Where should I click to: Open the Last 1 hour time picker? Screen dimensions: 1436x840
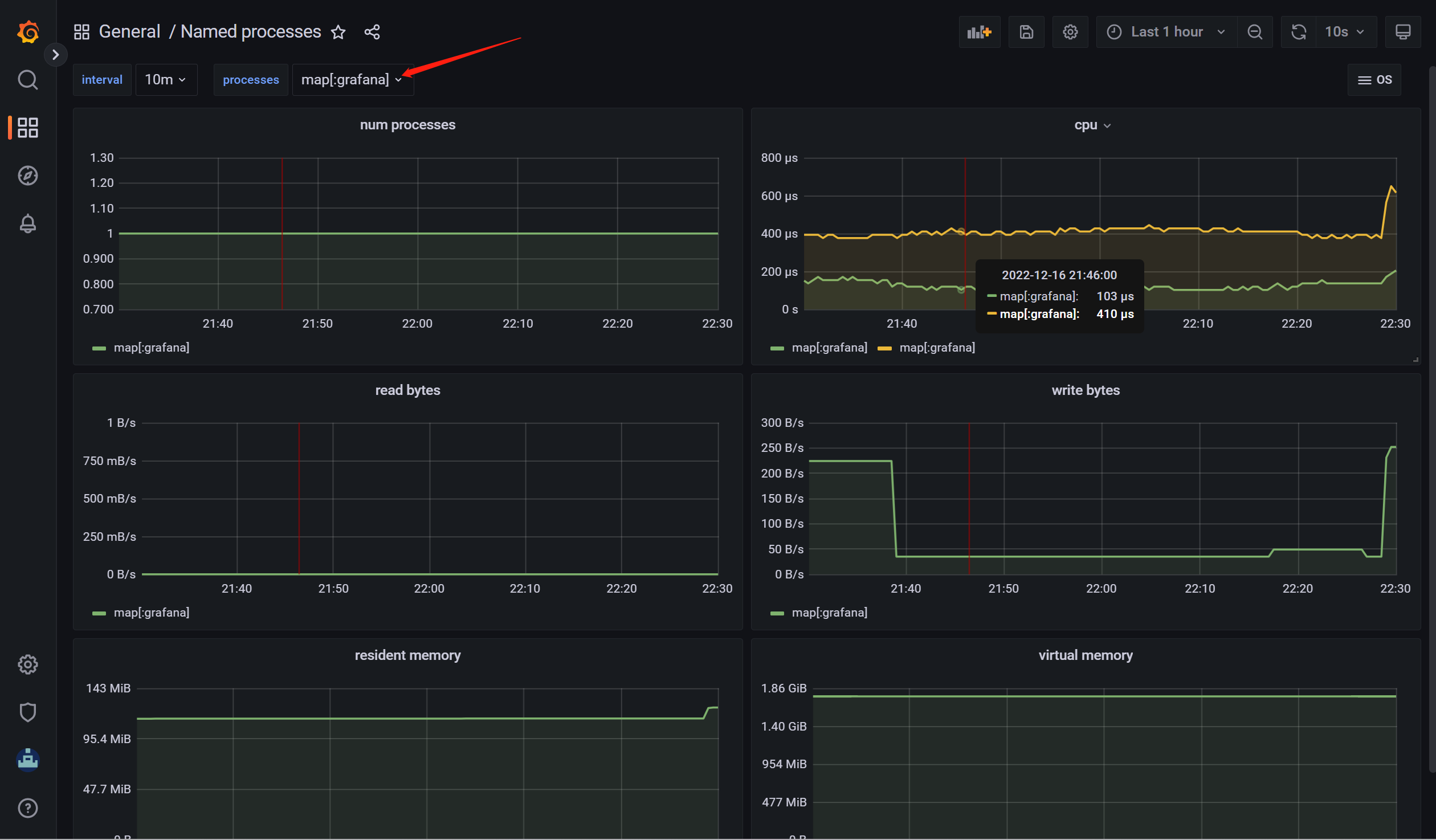point(1166,32)
